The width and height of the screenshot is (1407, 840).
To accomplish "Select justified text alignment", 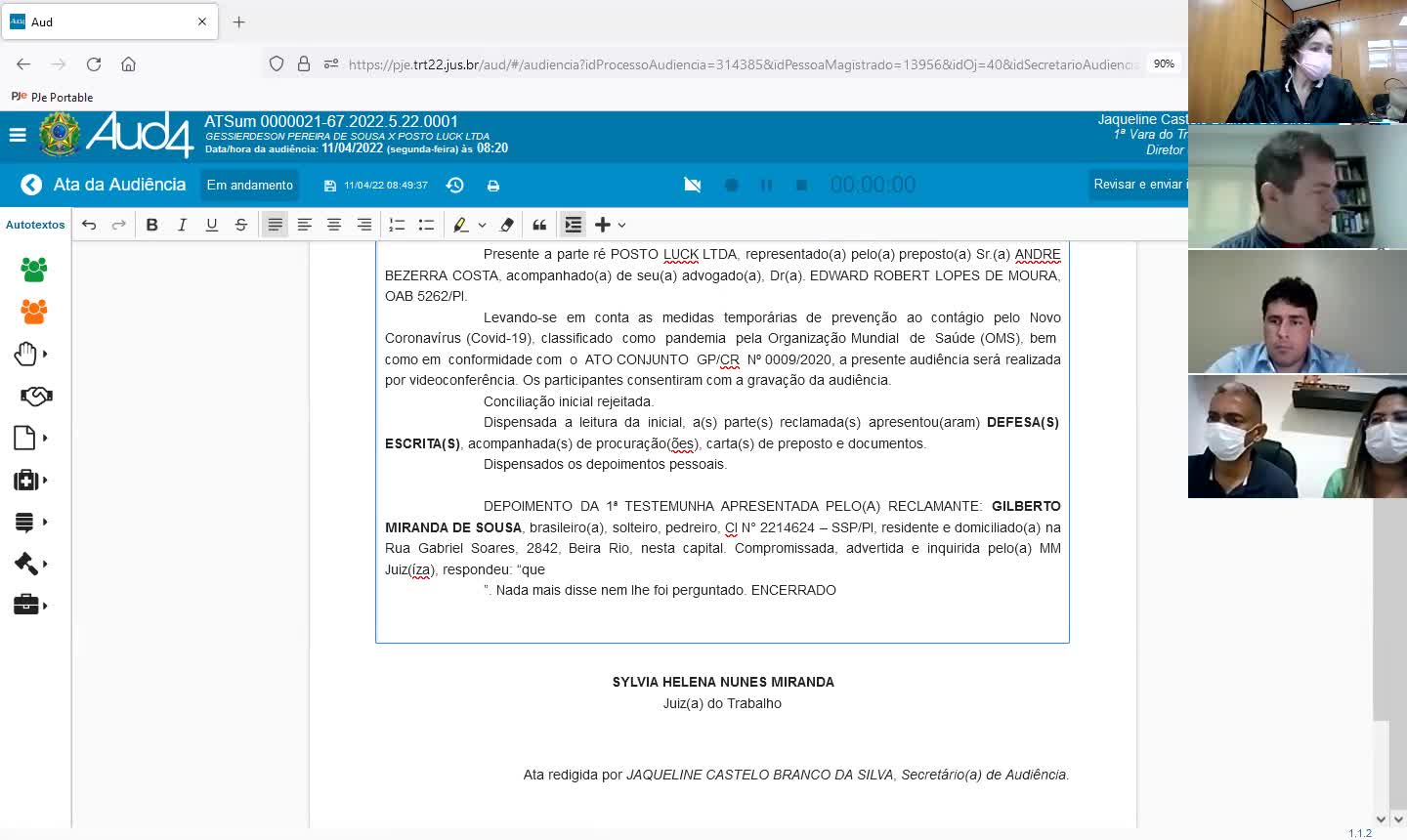I will [x=276, y=225].
